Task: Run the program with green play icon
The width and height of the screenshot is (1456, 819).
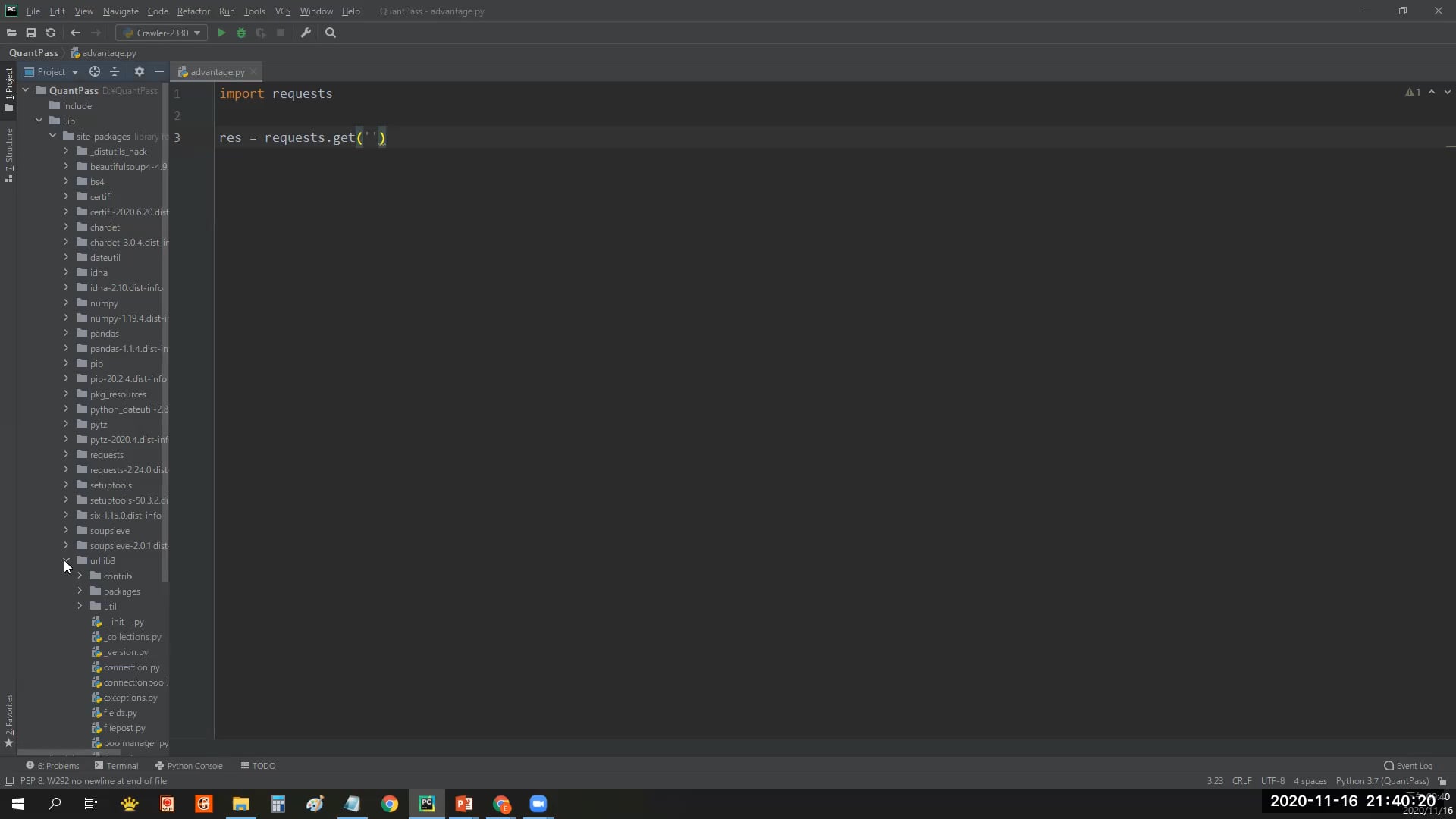Action: [x=221, y=33]
